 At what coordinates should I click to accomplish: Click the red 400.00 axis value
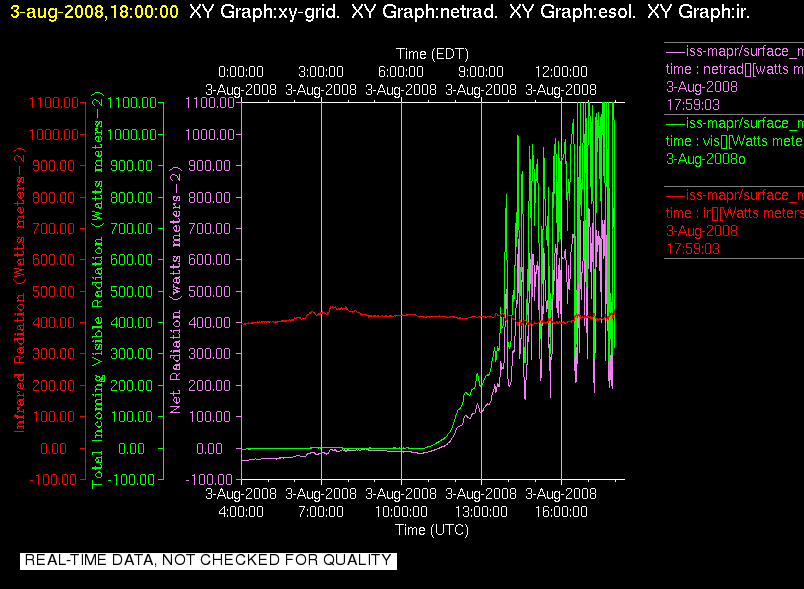53,323
